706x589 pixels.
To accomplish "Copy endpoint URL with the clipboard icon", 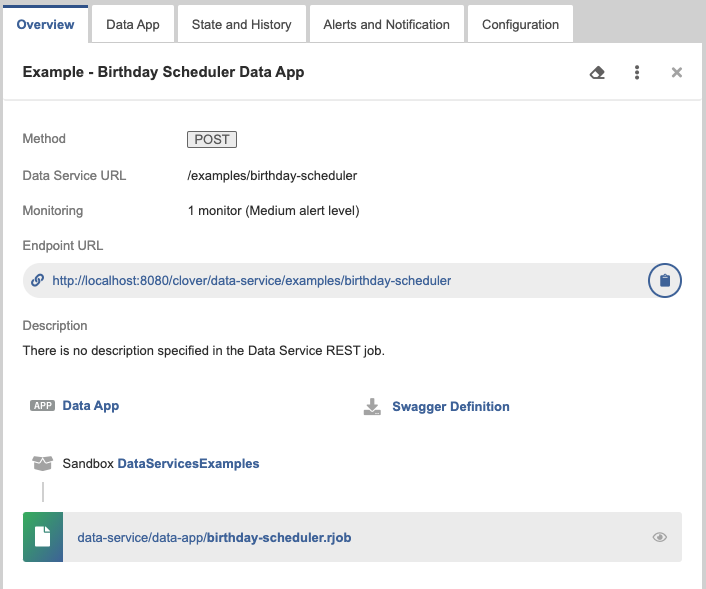I will 665,281.
